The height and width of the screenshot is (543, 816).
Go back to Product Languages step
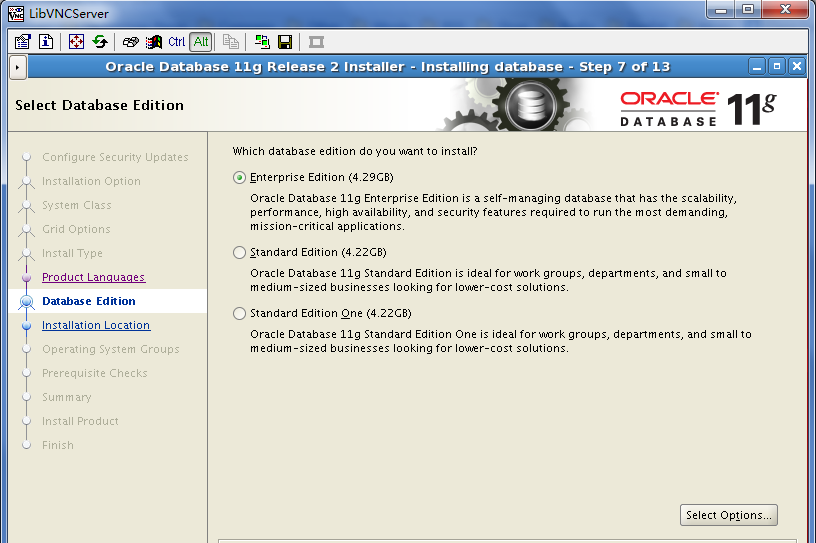coord(94,277)
